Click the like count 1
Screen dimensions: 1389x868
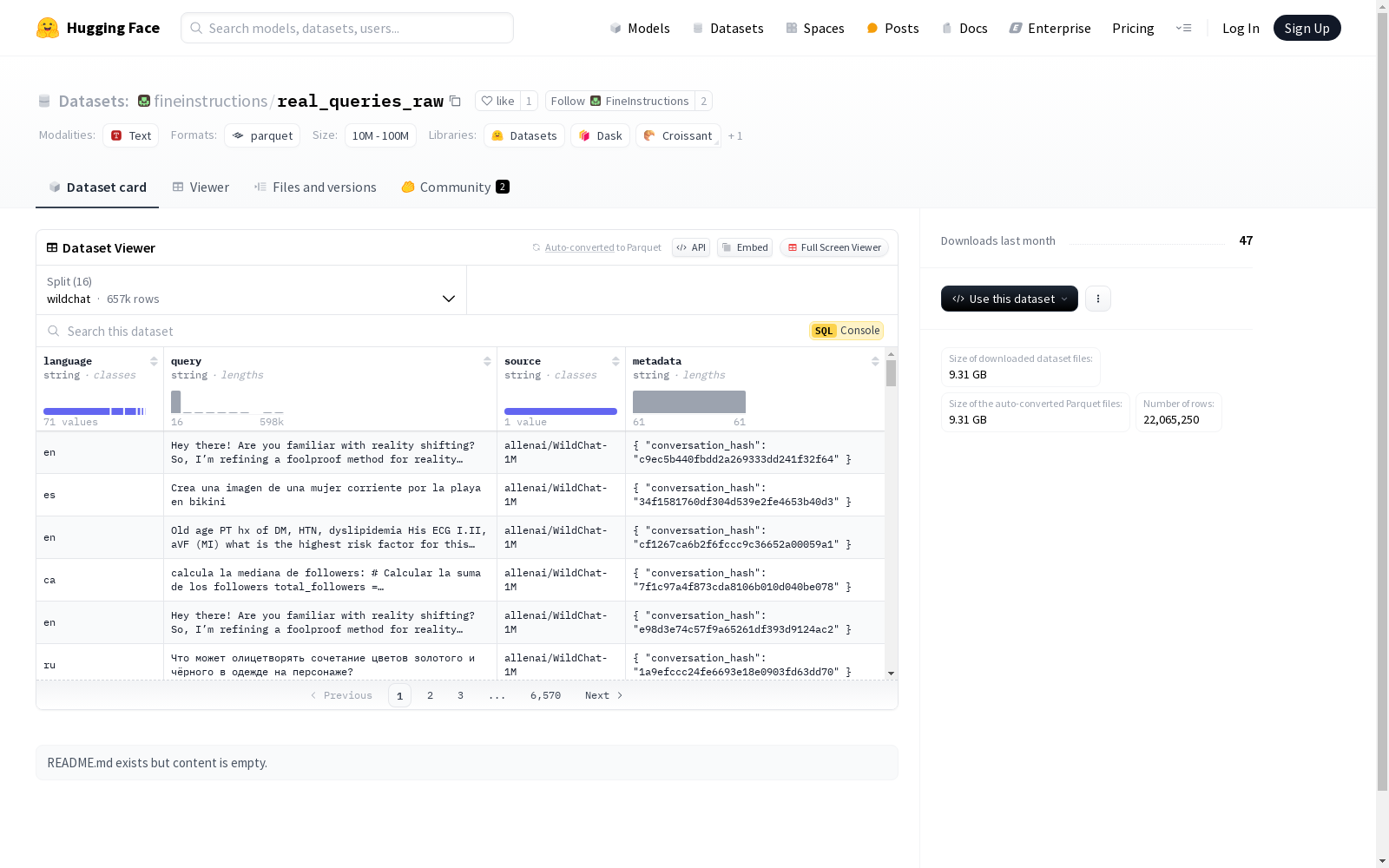tap(529, 101)
